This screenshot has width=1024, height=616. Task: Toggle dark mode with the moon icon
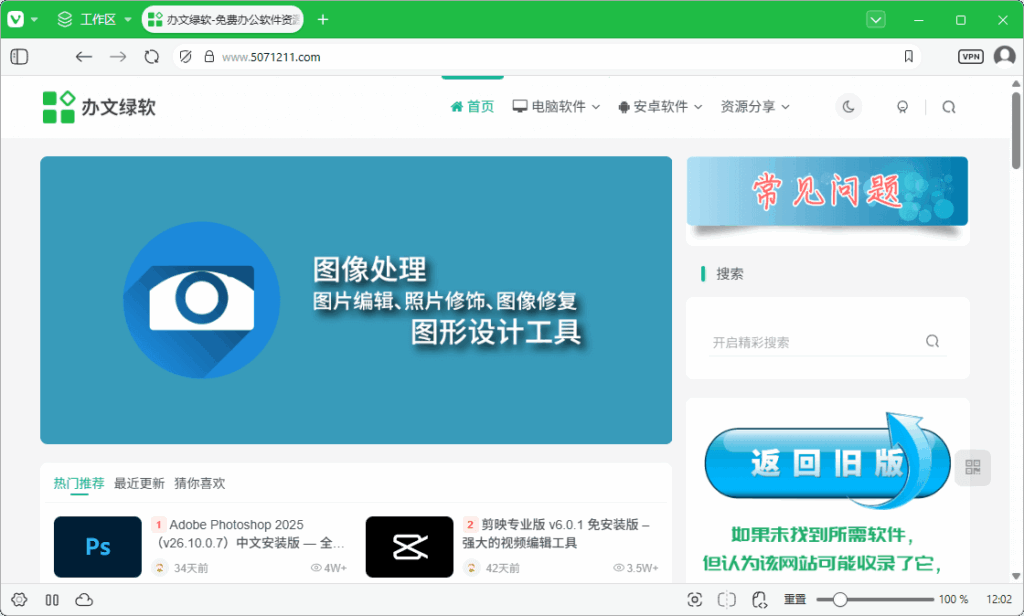pyautogui.click(x=849, y=107)
